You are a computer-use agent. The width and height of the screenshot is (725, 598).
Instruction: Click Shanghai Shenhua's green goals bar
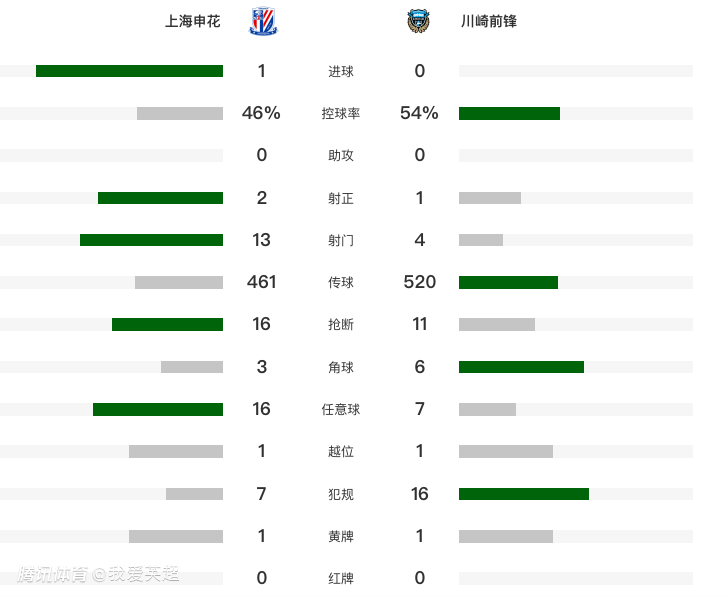pos(129,71)
